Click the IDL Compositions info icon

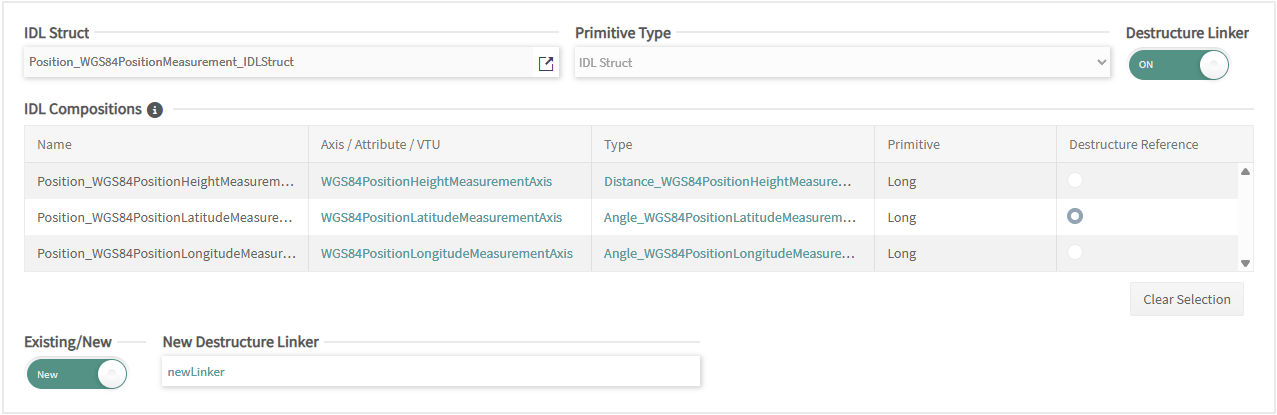[155, 110]
